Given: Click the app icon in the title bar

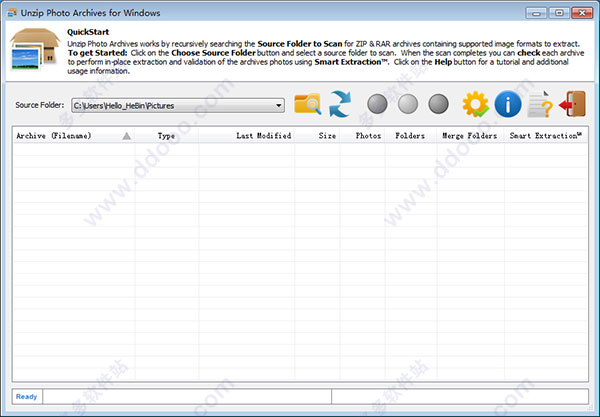Looking at the screenshot, I should tap(12, 13).
